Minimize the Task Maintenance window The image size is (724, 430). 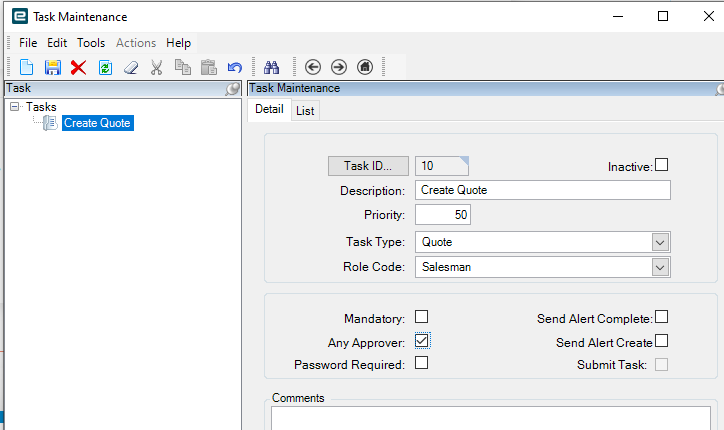coord(618,16)
